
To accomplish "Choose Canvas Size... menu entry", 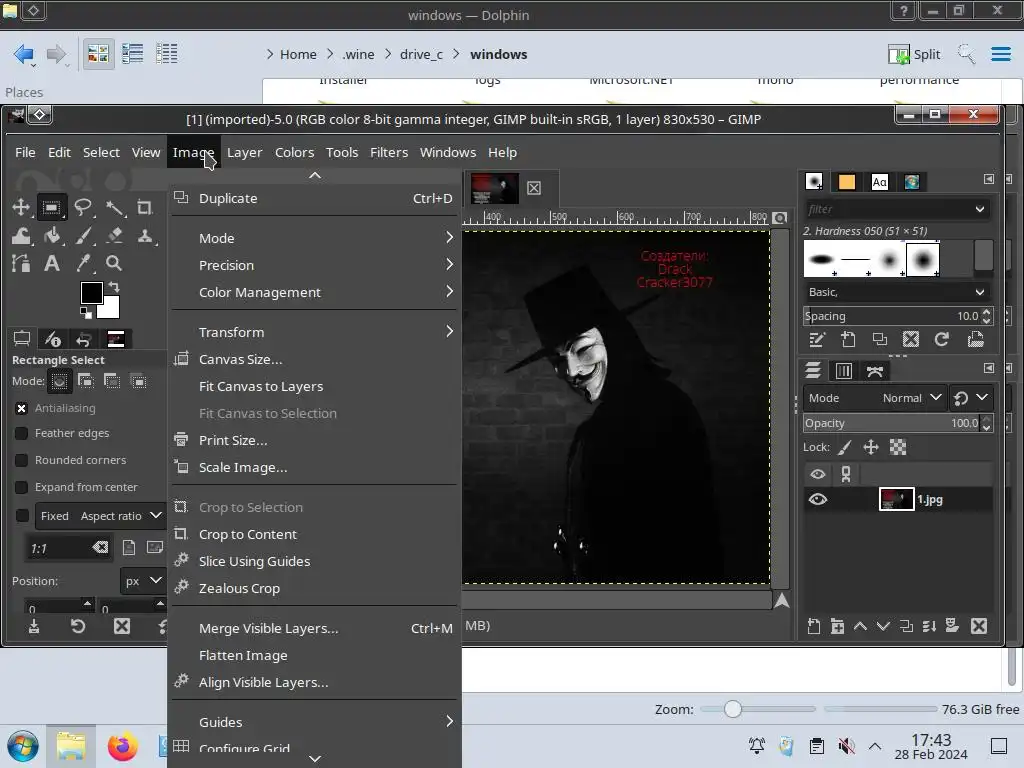I will coord(314,359).
